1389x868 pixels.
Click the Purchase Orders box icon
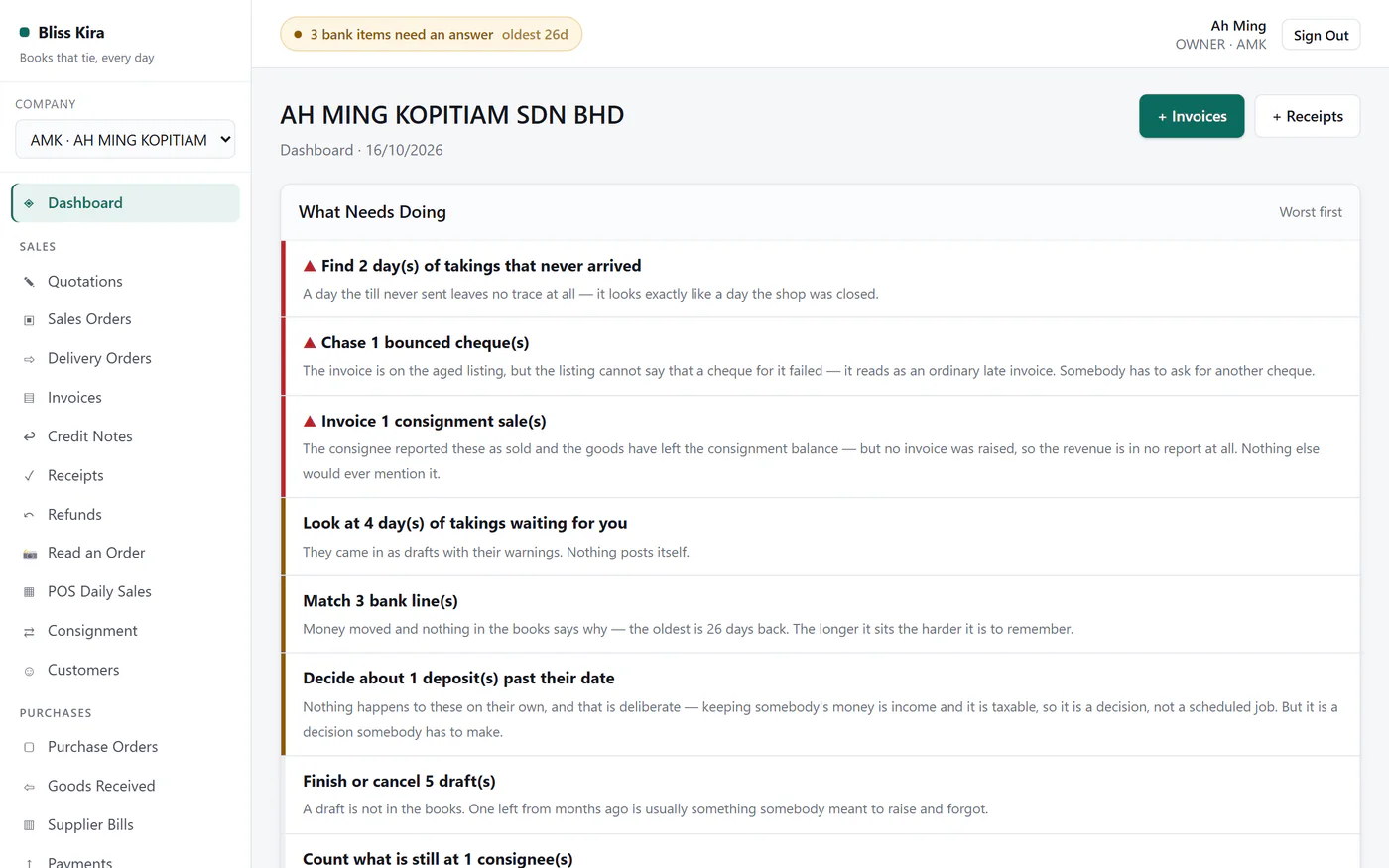tap(29, 747)
